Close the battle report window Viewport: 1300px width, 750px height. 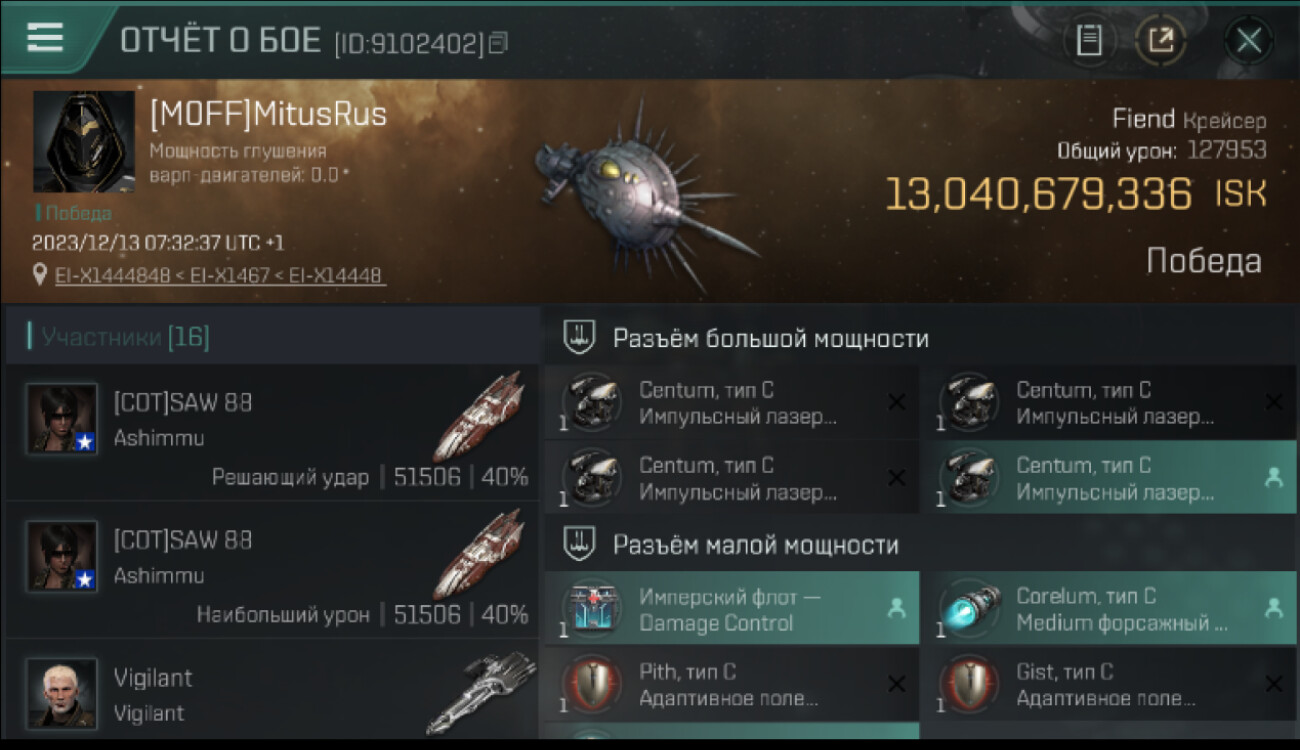click(1248, 41)
